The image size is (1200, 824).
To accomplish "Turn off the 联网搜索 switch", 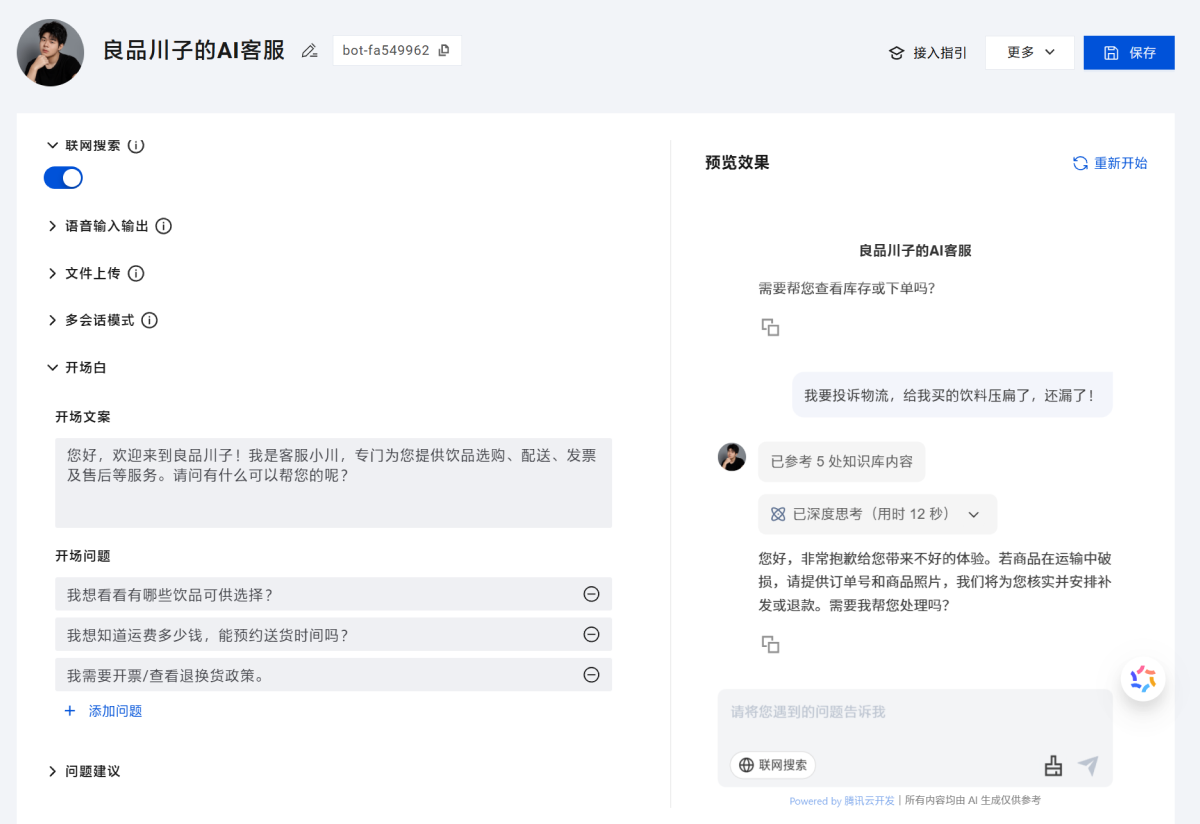I will pyautogui.click(x=63, y=178).
